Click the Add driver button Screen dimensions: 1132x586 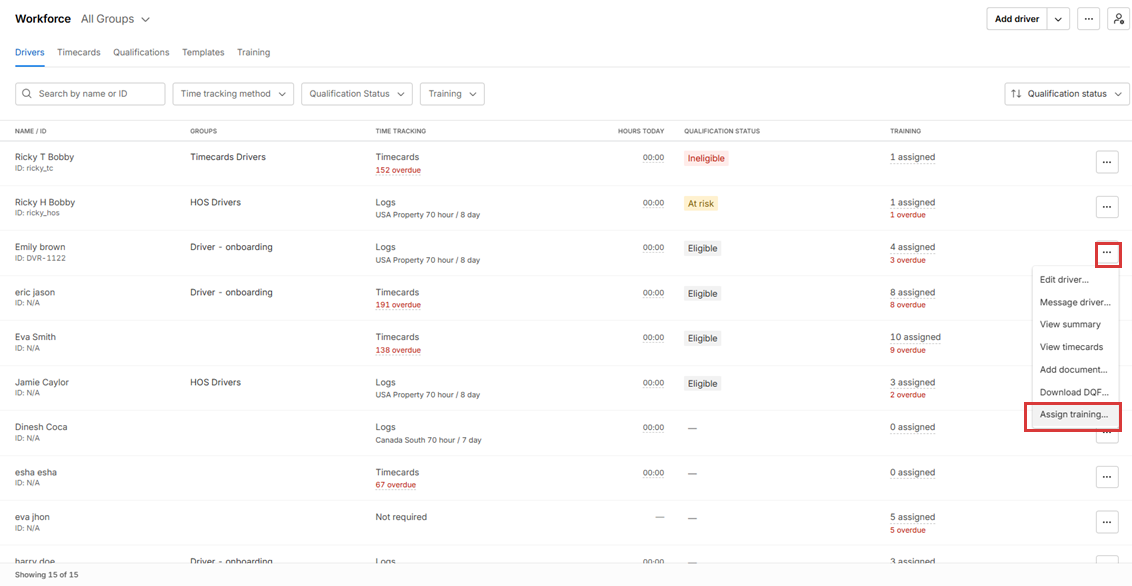(1017, 19)
